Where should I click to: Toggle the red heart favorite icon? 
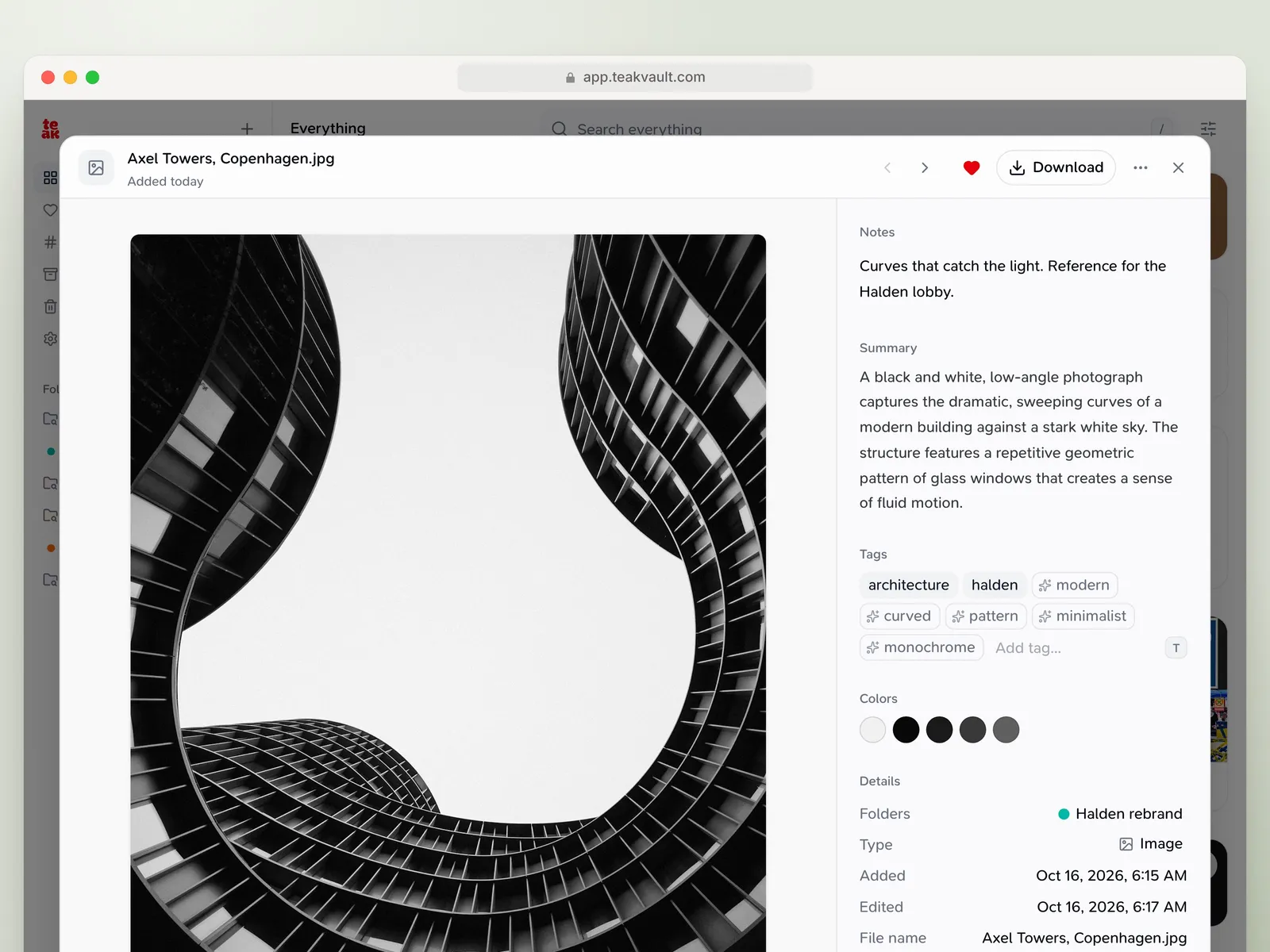971,167
